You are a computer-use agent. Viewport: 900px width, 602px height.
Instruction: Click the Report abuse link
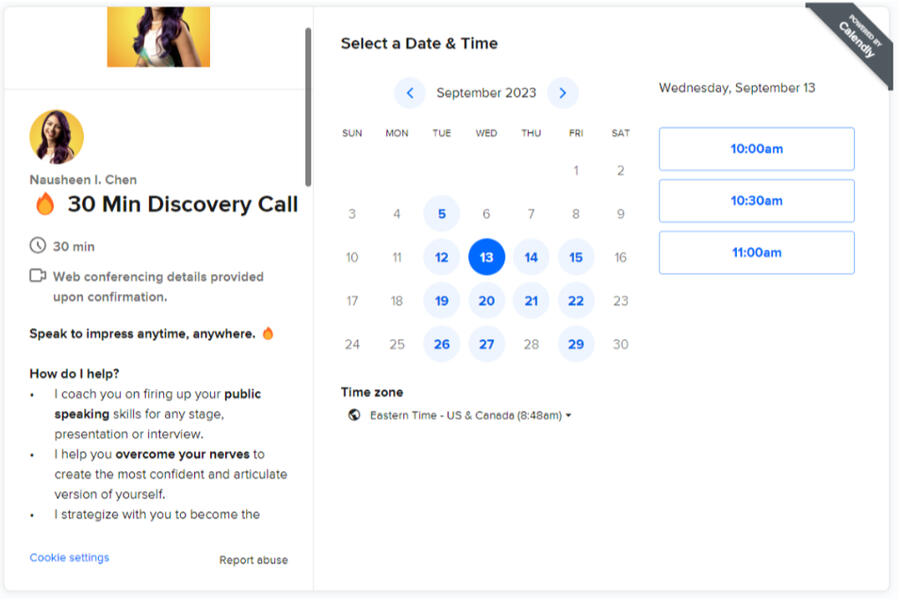click(253, 560)
